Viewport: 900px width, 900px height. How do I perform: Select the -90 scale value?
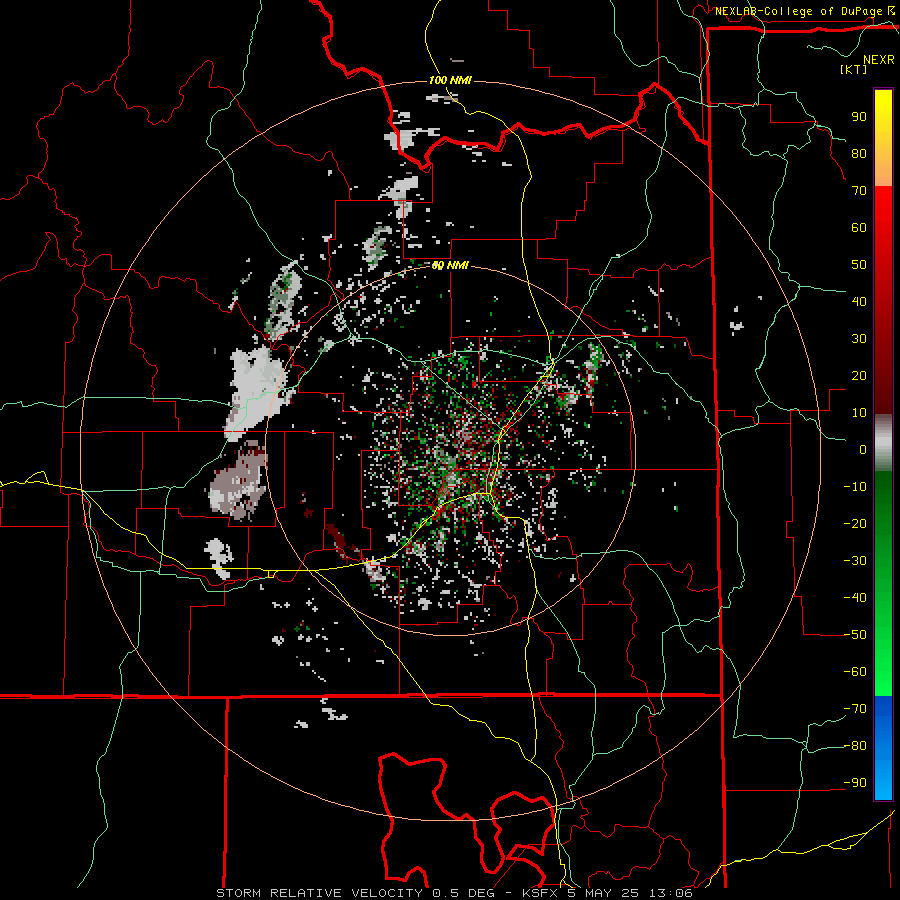coord(855,783)
